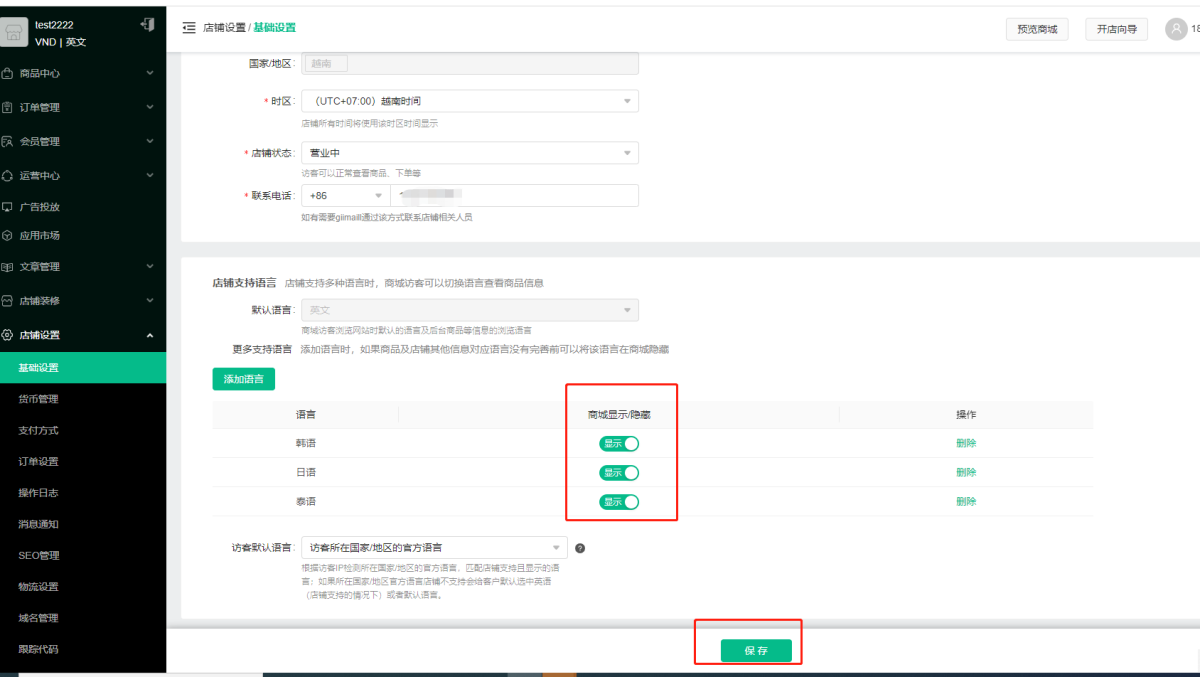Click the 联系电话 number input field
The width and height of the screenshot is (1200, 677).
click(x=514, y=195)
